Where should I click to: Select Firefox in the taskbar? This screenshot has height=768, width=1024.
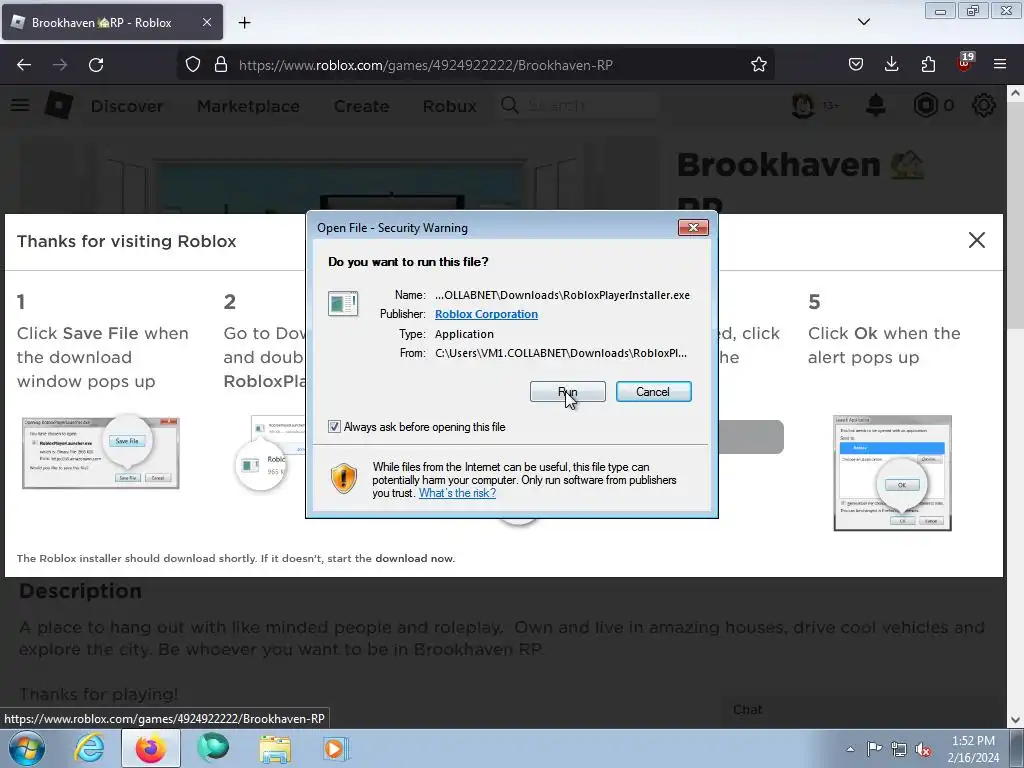(x=151, y=748)
